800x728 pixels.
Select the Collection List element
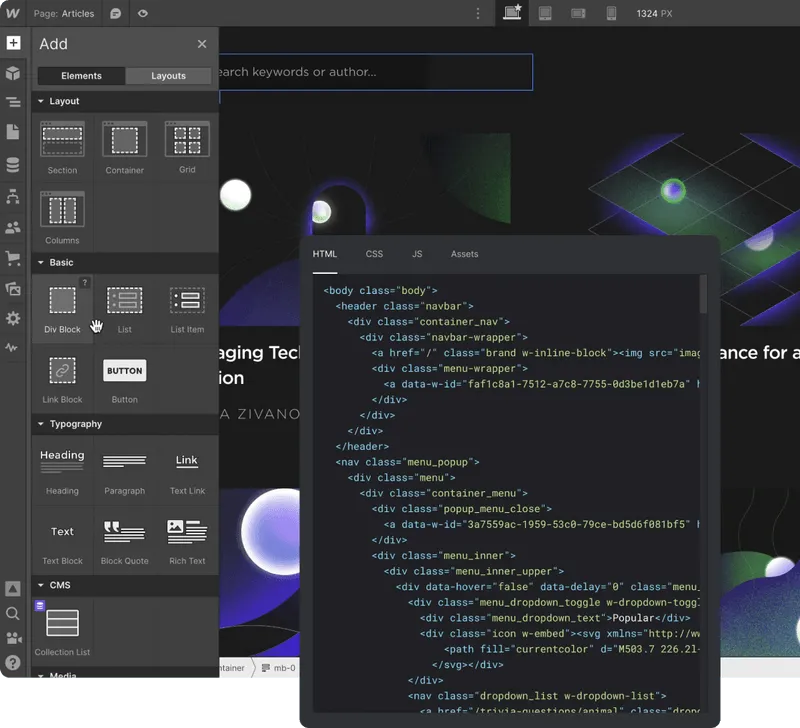pyautogui.click(x=62, y=631)
